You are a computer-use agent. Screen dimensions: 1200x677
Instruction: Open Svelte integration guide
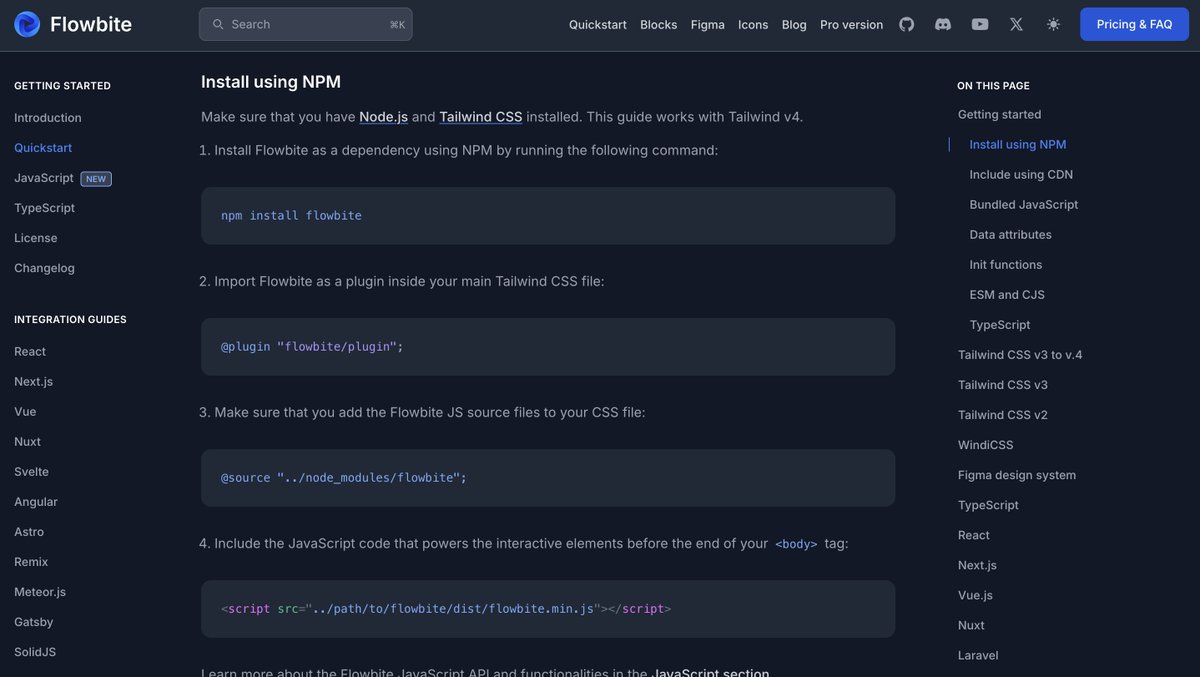[31, 472]
